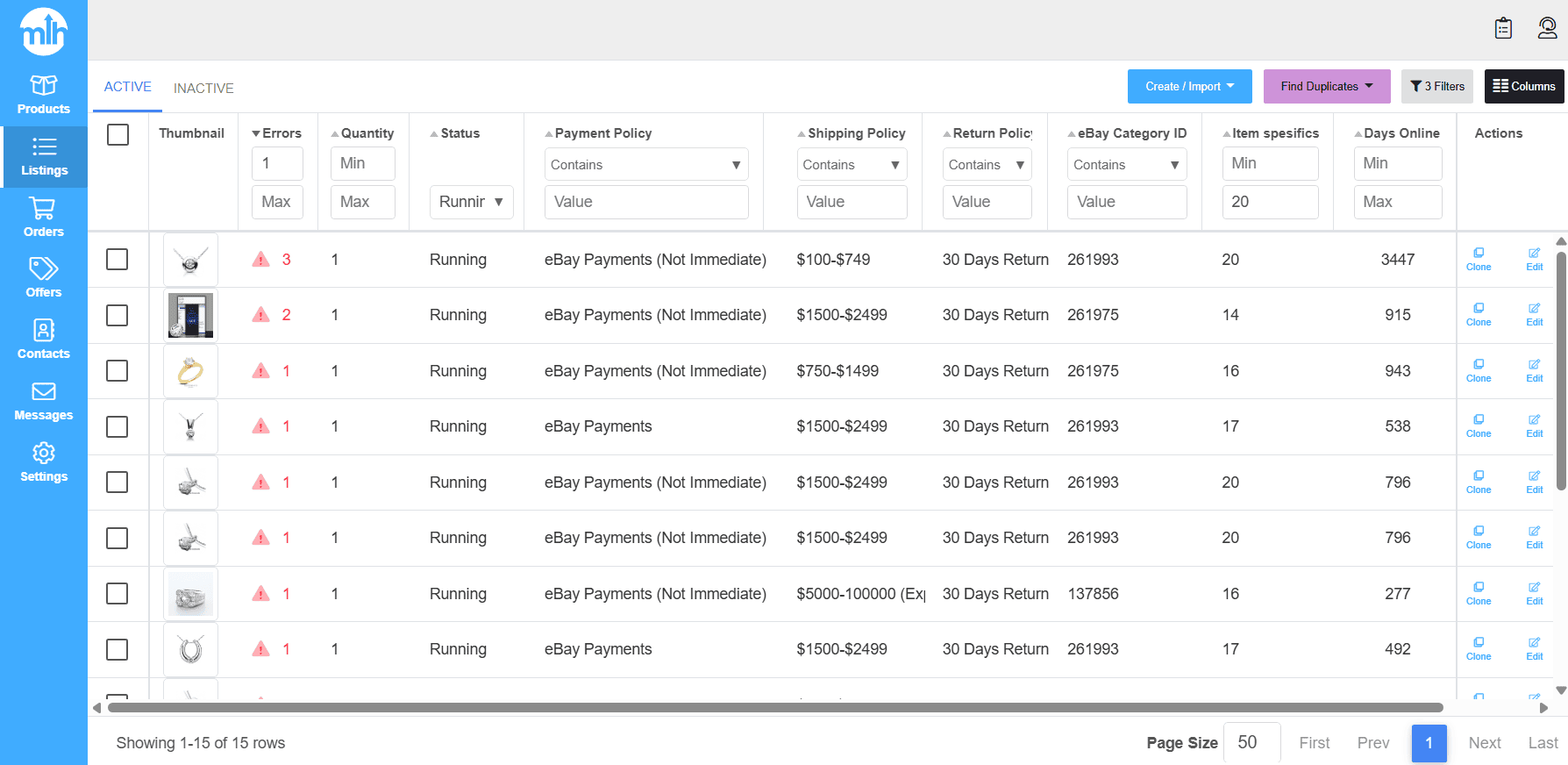
Task: Open the gold ring thumbnail for $750-$1499 listing
Action: coord(190,371)
